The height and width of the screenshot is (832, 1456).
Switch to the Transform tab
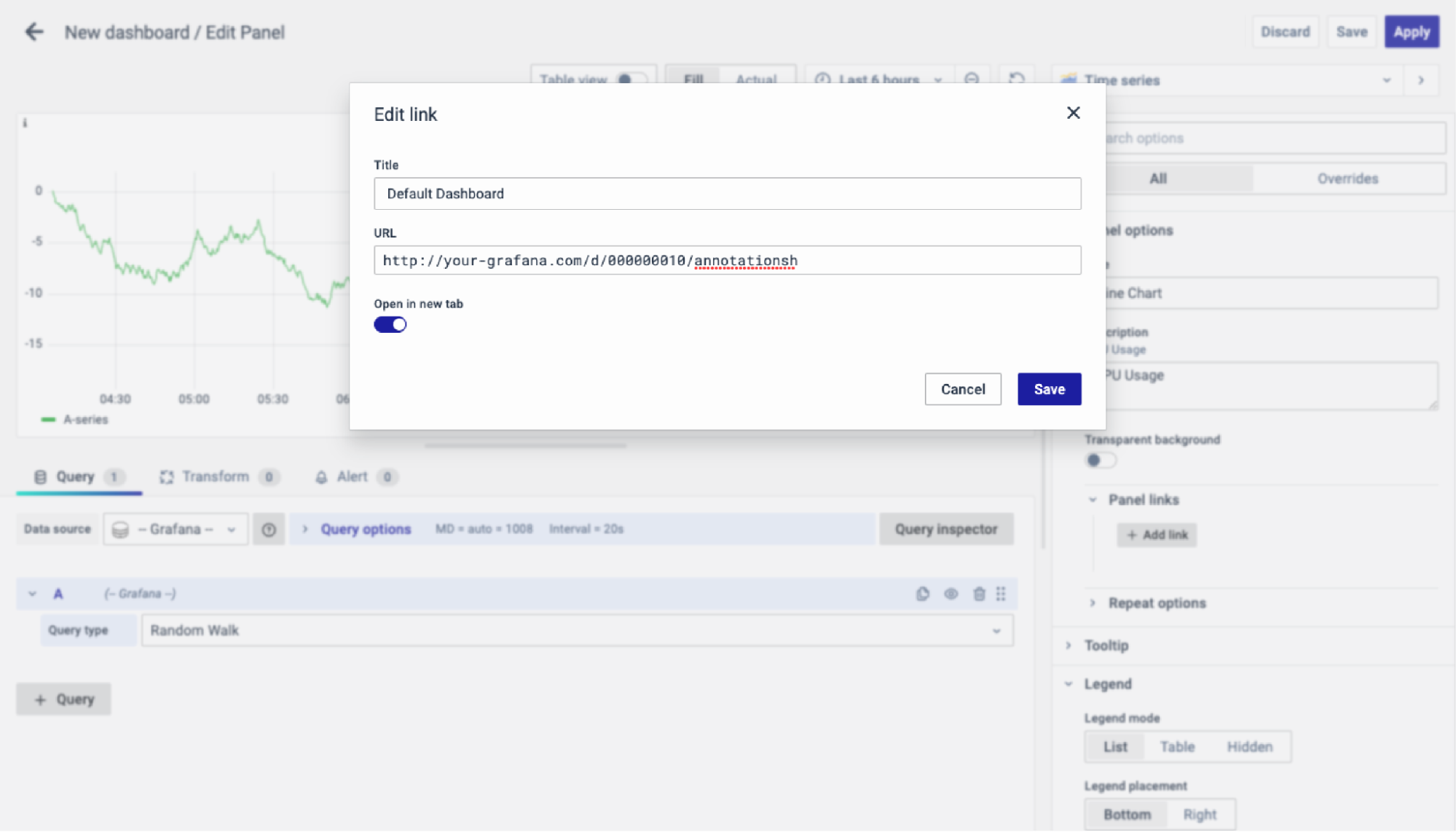216,476
